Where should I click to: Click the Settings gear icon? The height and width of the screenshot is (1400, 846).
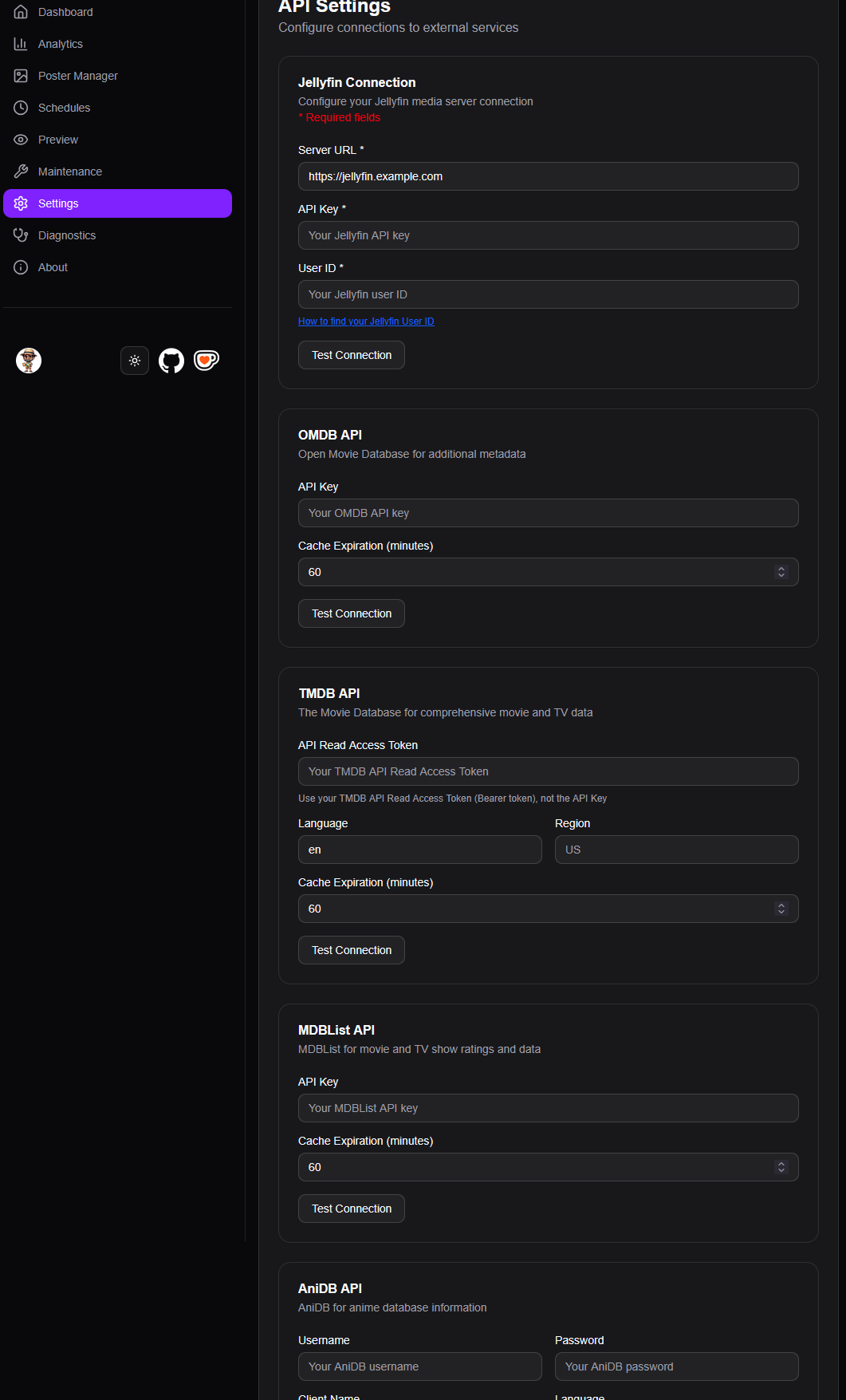click(x=21, y=203)
